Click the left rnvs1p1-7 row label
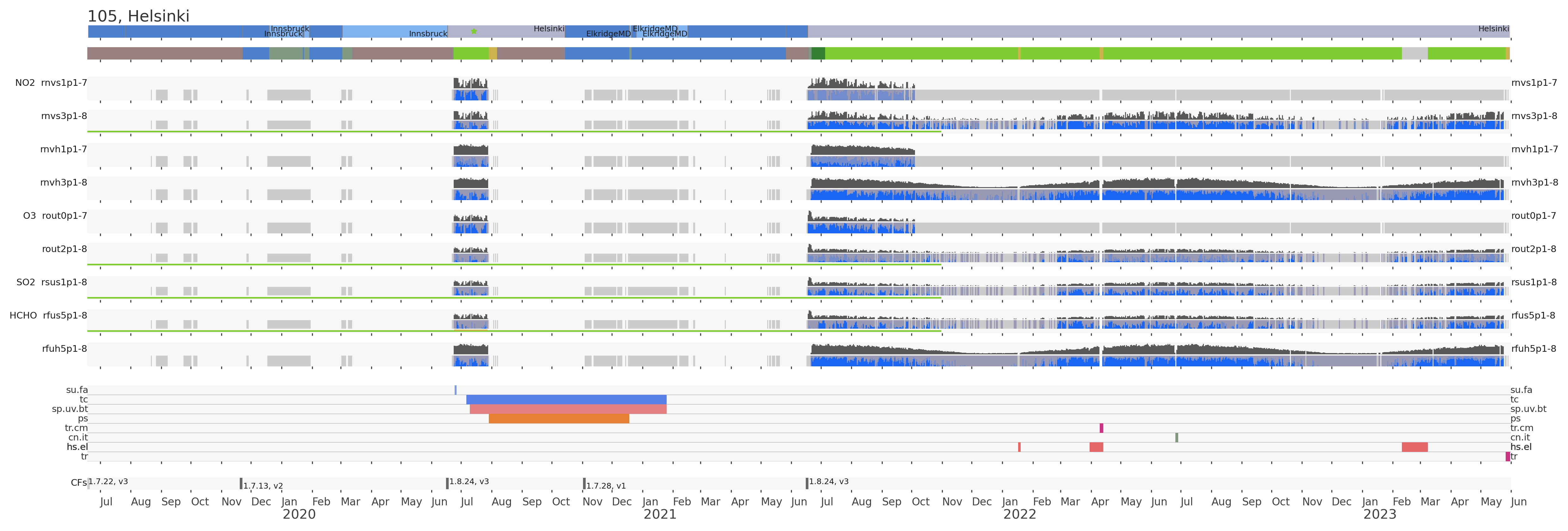1568x531 pixels. [64, 83]
